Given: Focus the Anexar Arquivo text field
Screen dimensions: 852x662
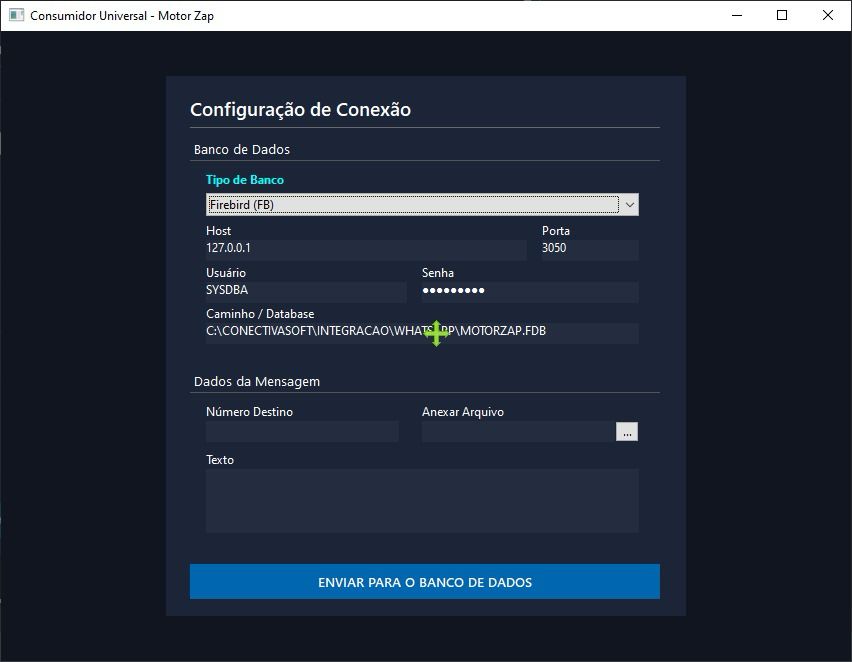Looking at the screenshot, I should pyautogui.click(x=517, y=432).
